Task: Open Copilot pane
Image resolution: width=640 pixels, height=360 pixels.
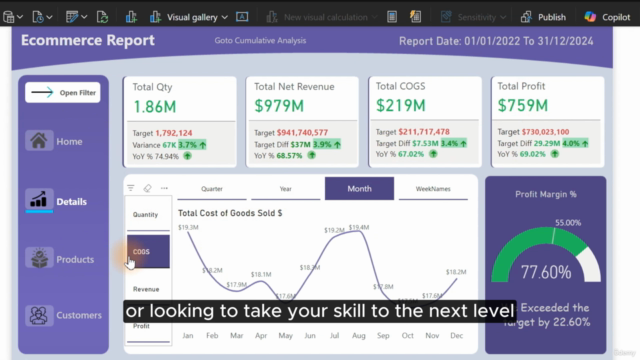Action: [607, 17]
